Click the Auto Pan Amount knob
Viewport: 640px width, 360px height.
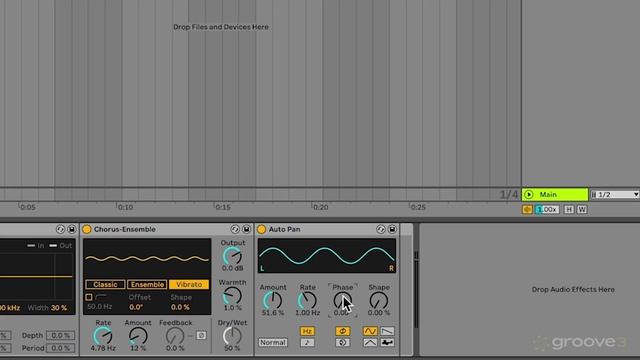click(x=273, y=300)
